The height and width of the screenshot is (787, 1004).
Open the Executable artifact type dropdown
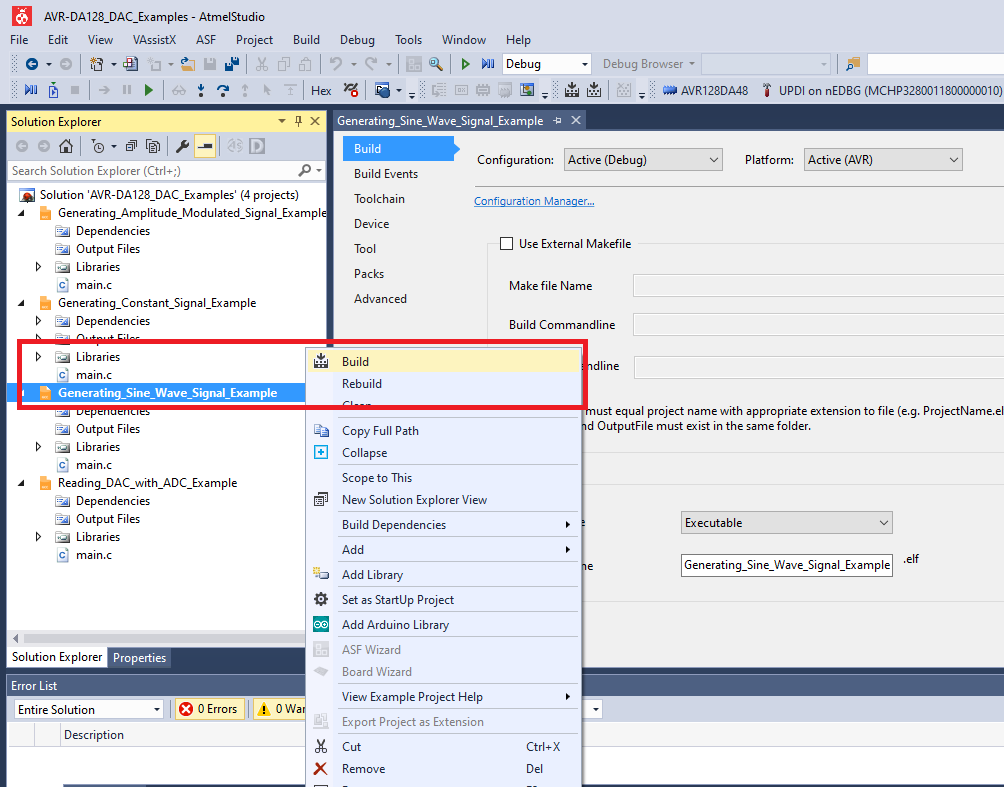786,523
